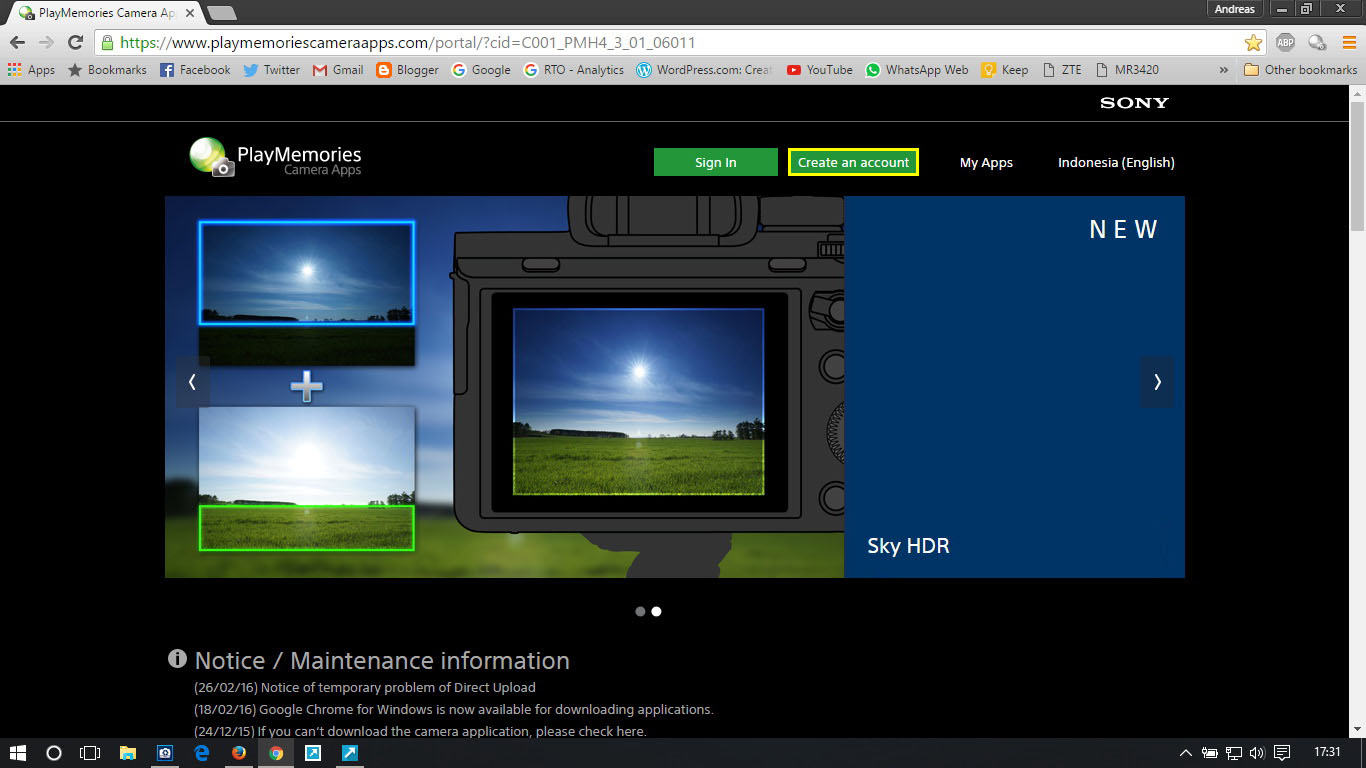Switch to Chrome on the taskbar
Screen dimensions: 1366x768
point(275,753)
